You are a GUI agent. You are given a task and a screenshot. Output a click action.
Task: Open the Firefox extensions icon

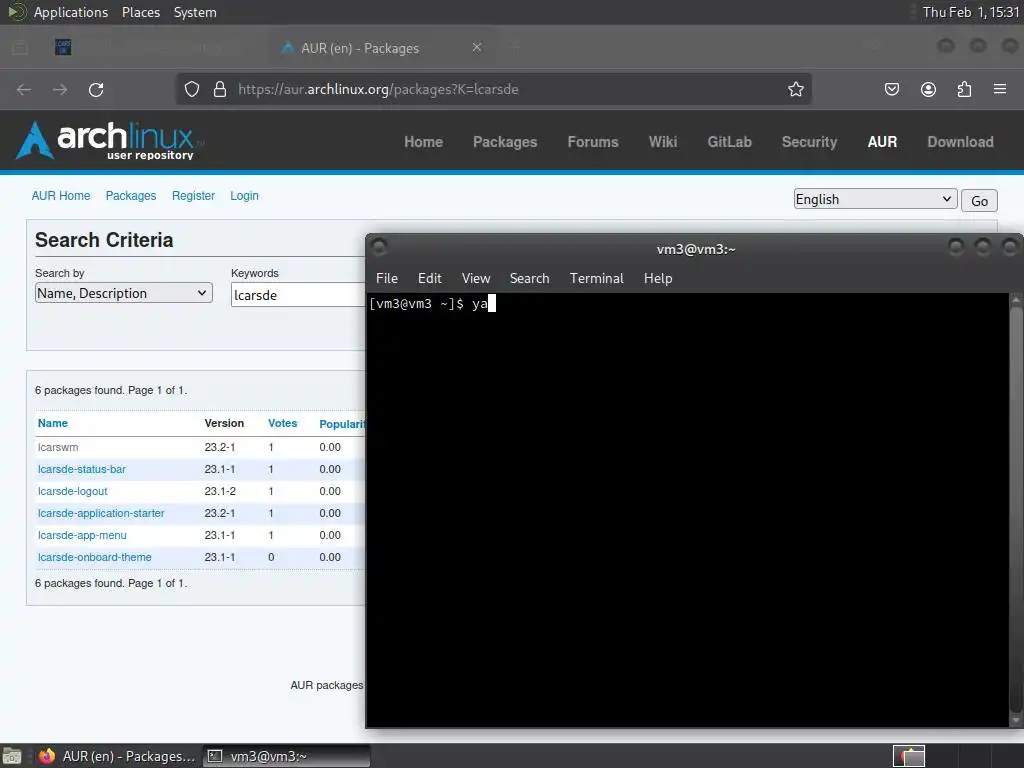(964, 89)
